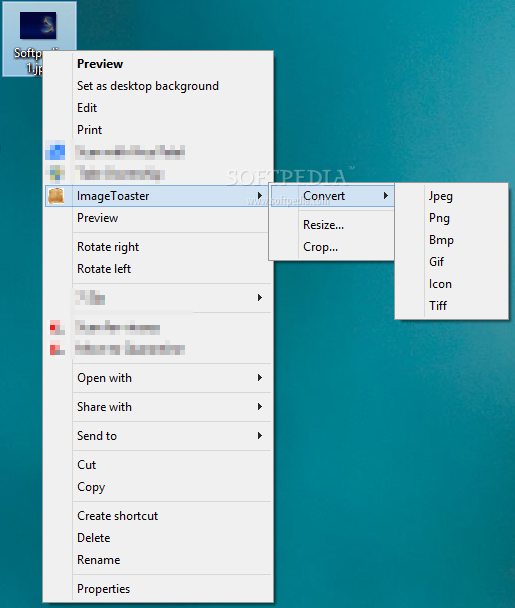
Task: Expand the Open with arrow
Action: (260, 377)
